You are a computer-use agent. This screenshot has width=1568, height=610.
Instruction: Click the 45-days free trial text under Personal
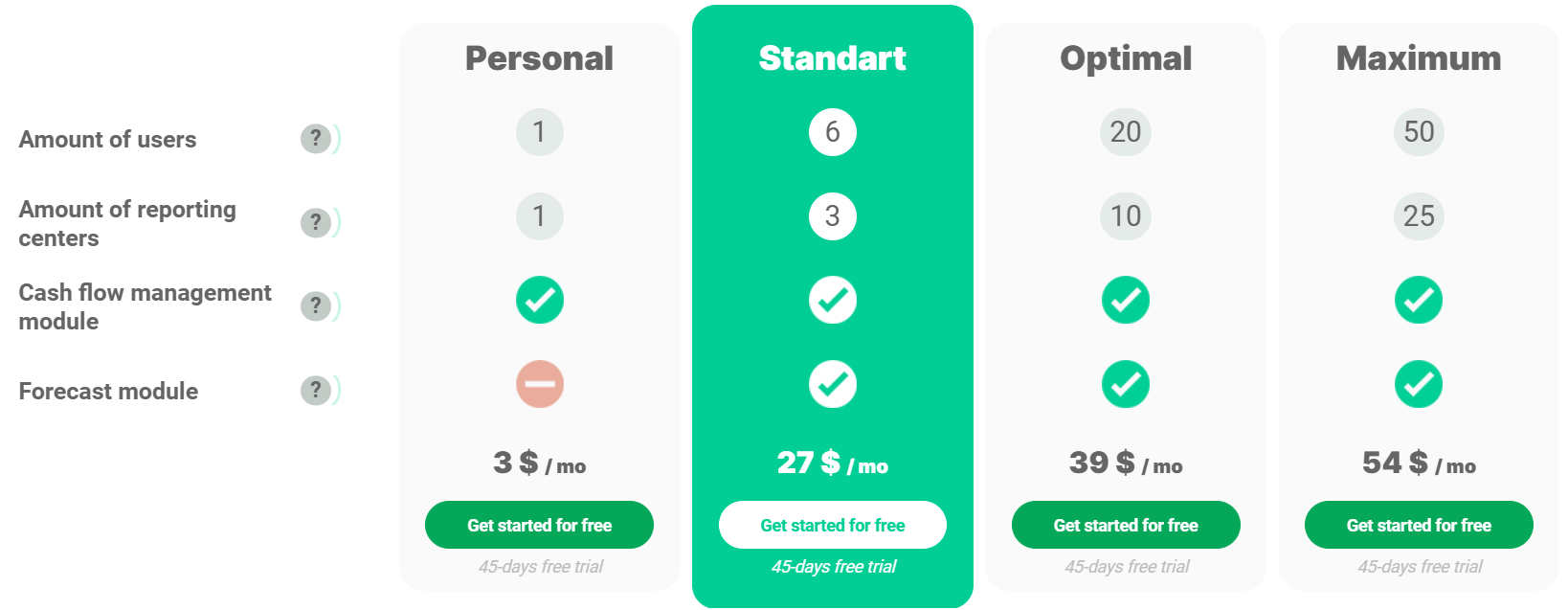tap(541, 567)
